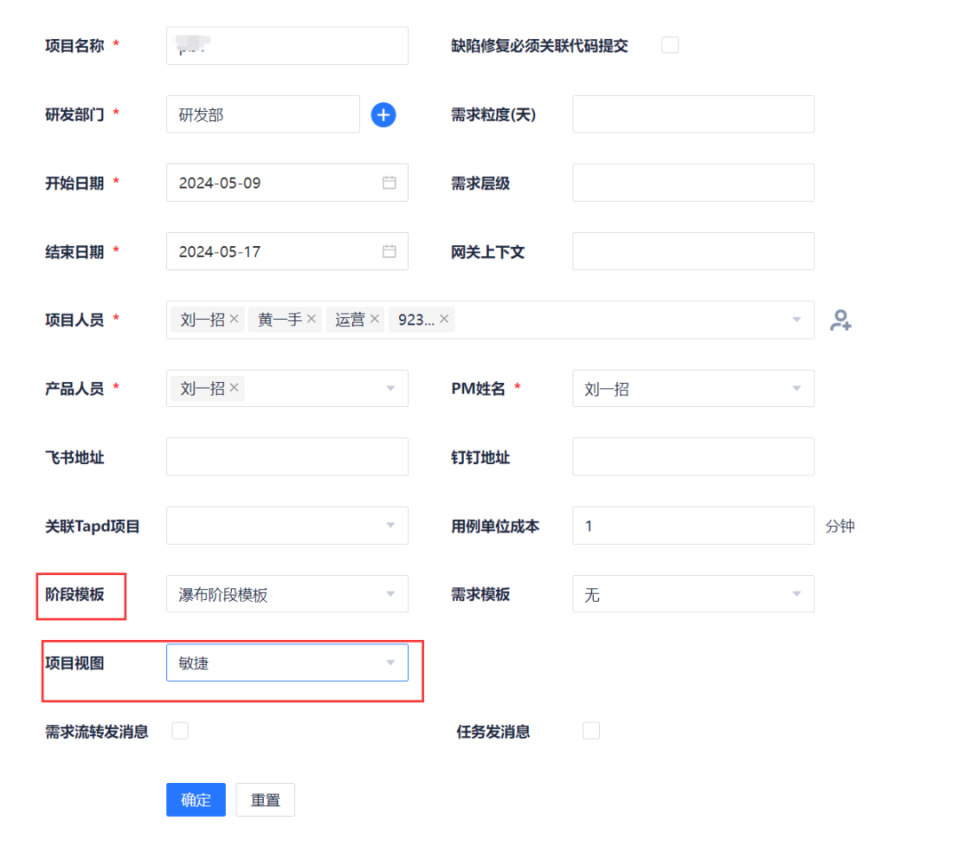Click the 钉钉地址 input field
Image resolution: width=960 pixels, height=847 pixels.
pyautogui.click(x=693, y=457)
